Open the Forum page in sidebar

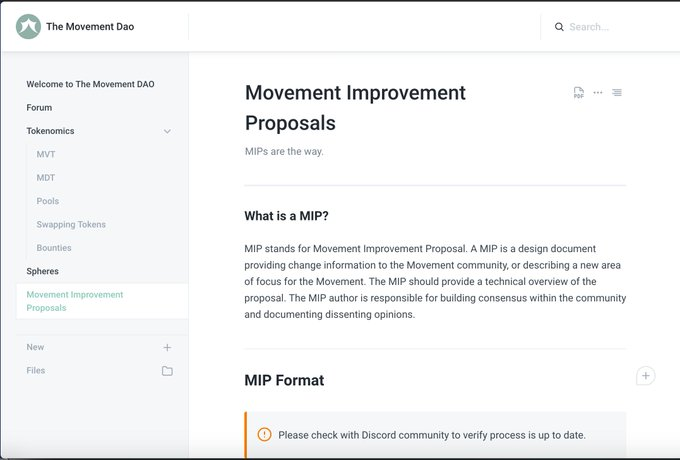[x=39, y=108]
